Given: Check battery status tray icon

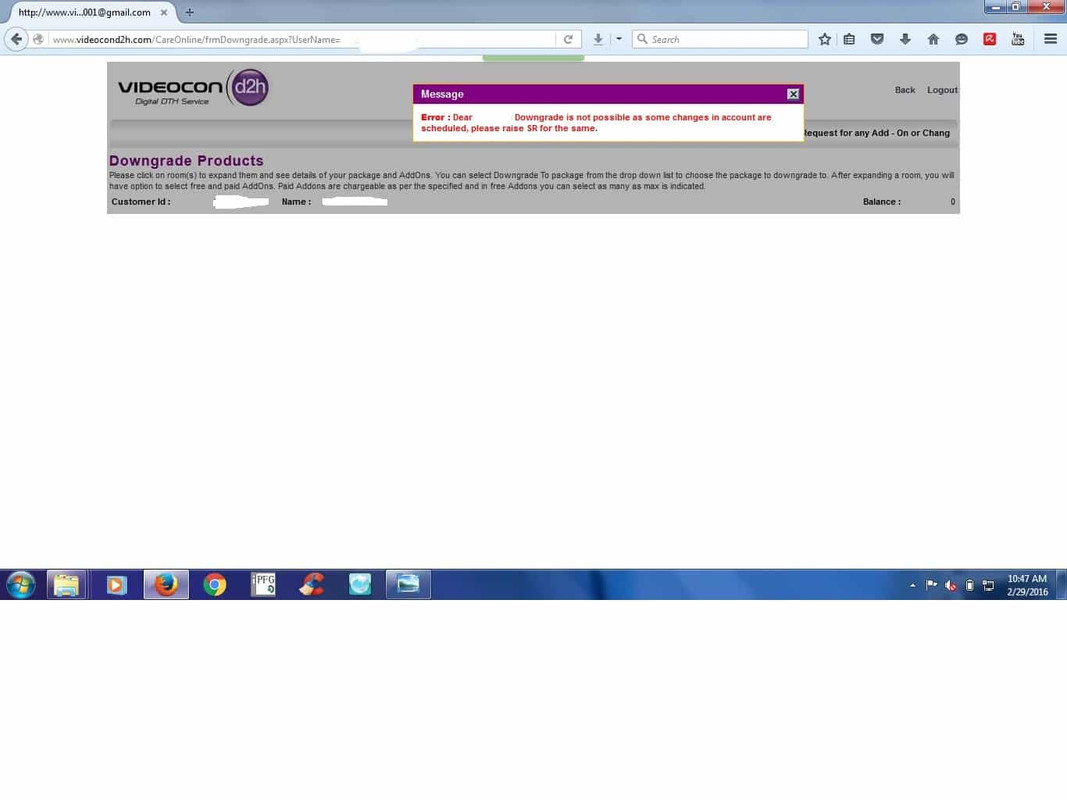Looking at the screenshot, I should click(970, 585).
